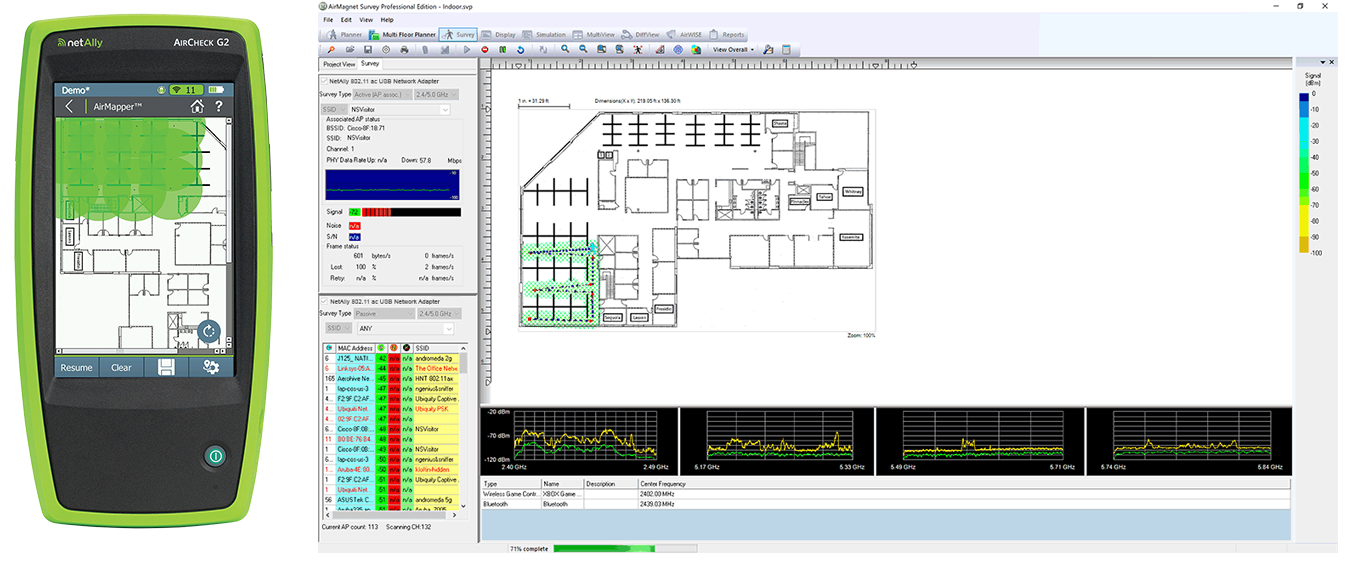Click the start survey play icon

coord(467,49)
